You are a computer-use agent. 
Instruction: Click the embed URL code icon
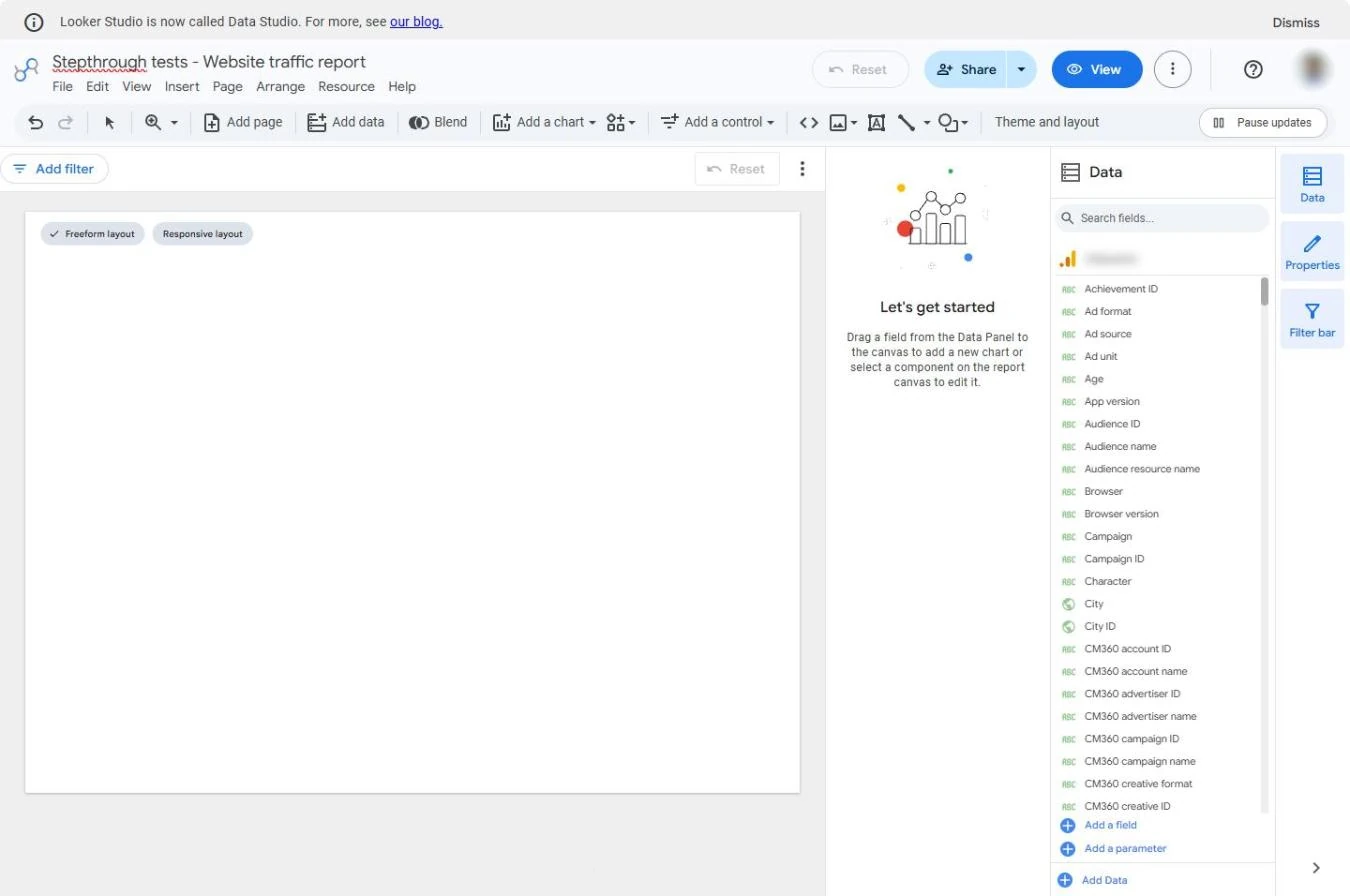click(x=809, y=122)
